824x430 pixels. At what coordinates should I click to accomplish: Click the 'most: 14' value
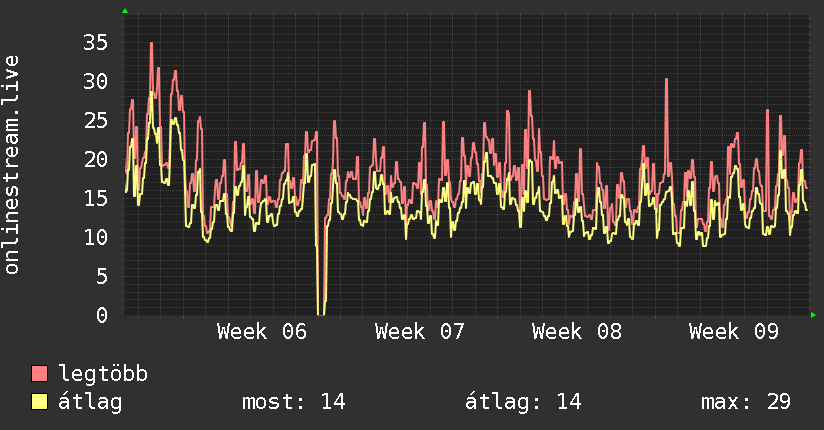coord(294,402)
